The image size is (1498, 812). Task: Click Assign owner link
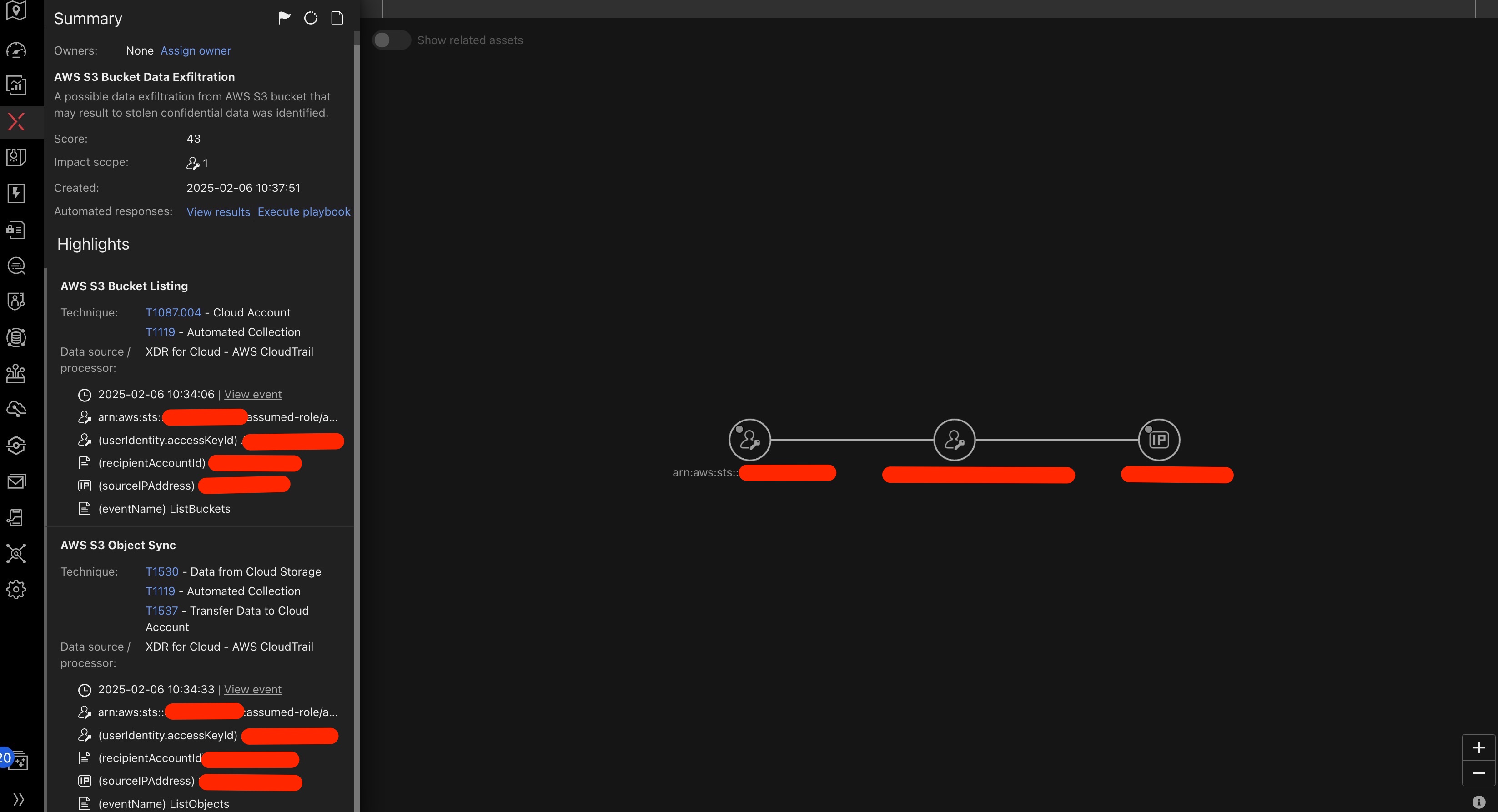tap(196, 50)
